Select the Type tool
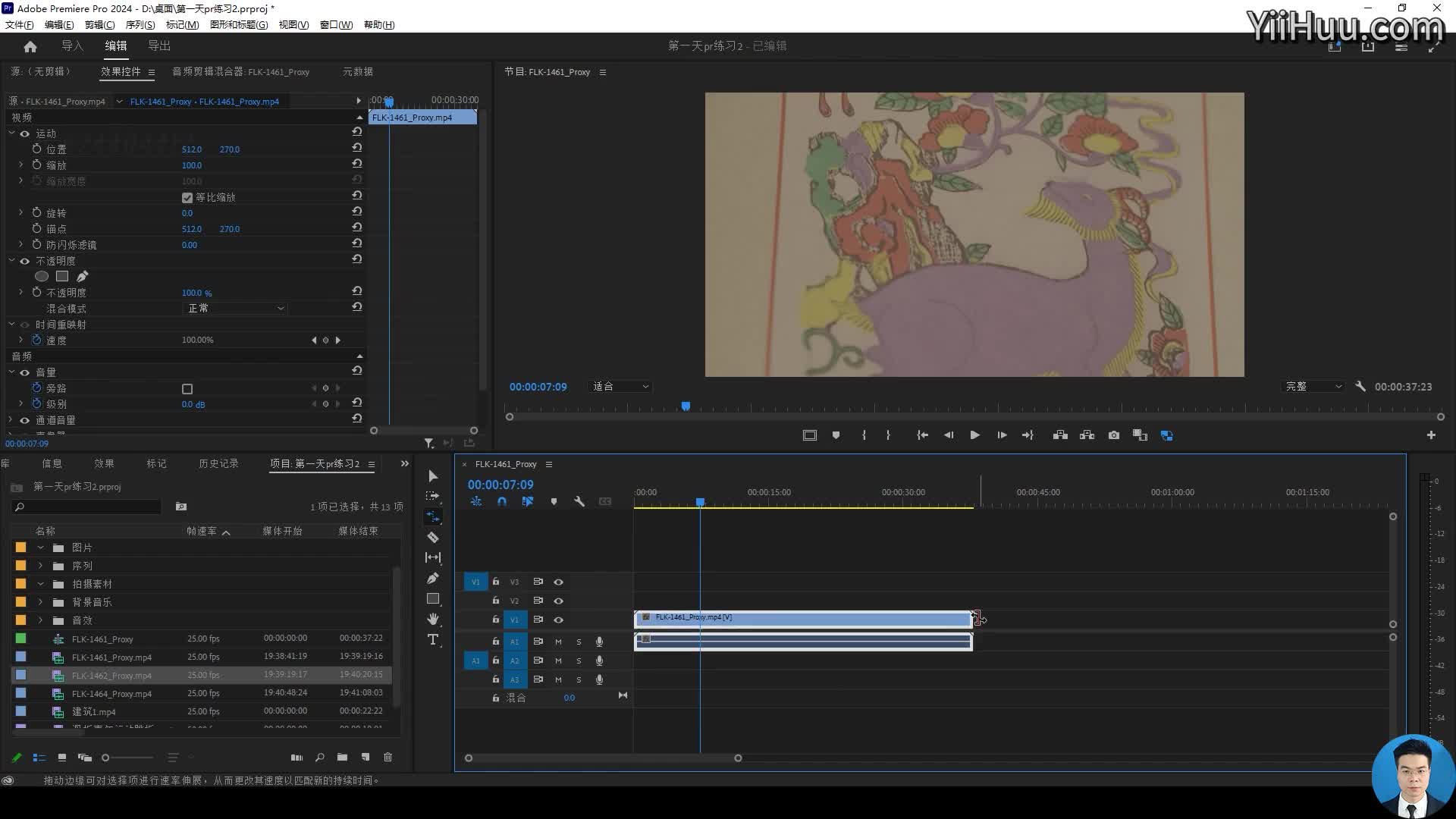The image size is (1456, 819). pos(433,640)
